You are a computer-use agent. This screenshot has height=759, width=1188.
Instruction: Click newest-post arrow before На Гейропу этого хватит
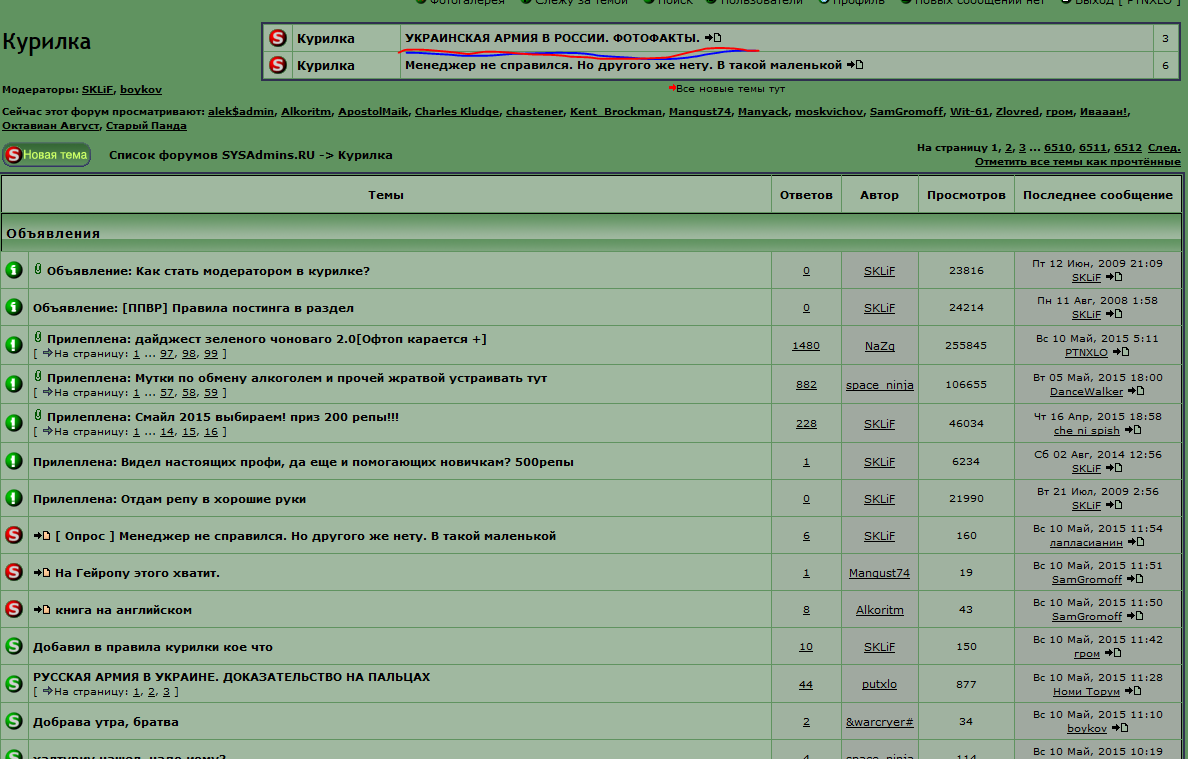[42, 573]
